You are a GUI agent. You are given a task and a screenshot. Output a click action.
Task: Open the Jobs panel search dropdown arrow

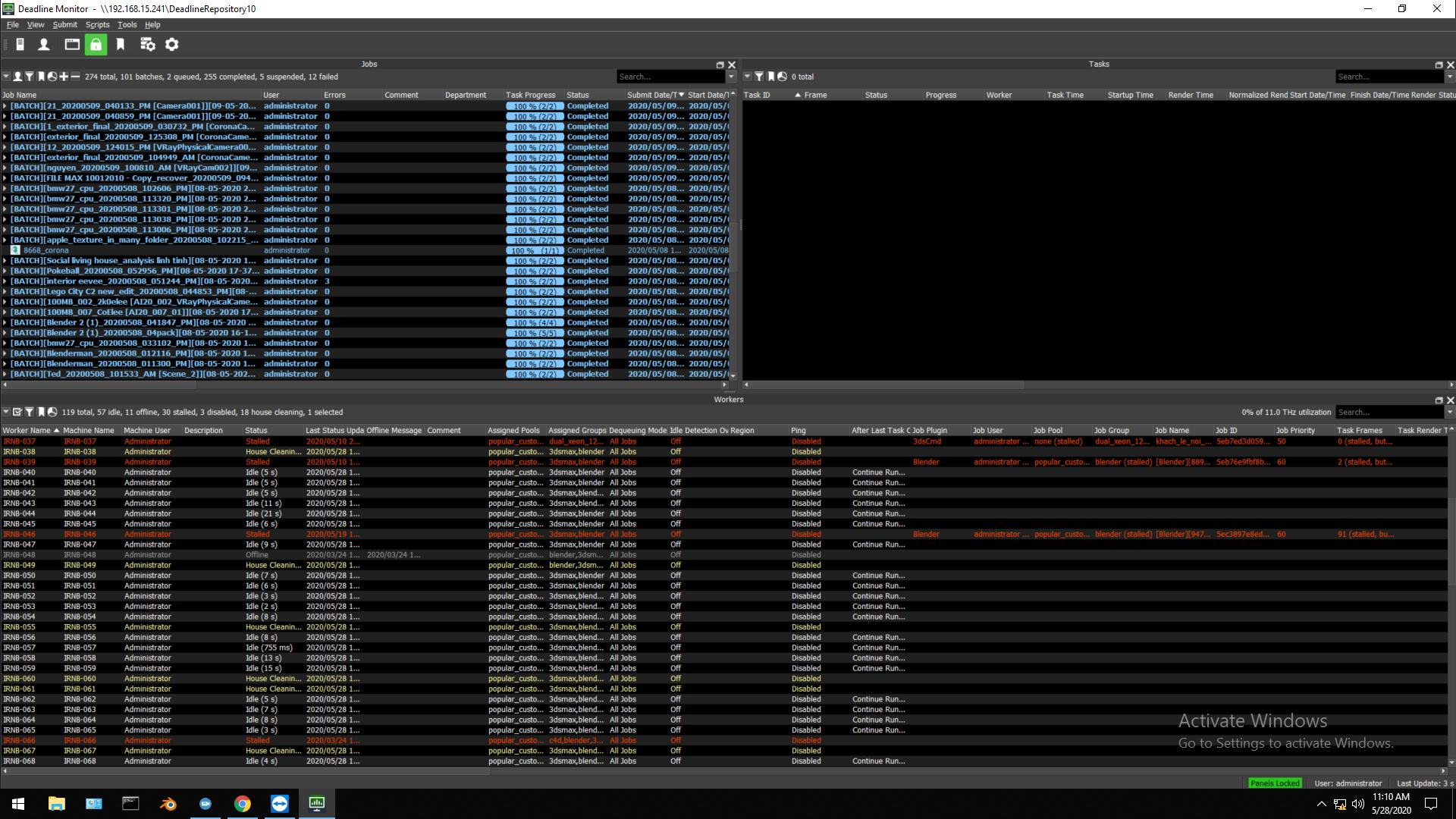tap(731, 77)
